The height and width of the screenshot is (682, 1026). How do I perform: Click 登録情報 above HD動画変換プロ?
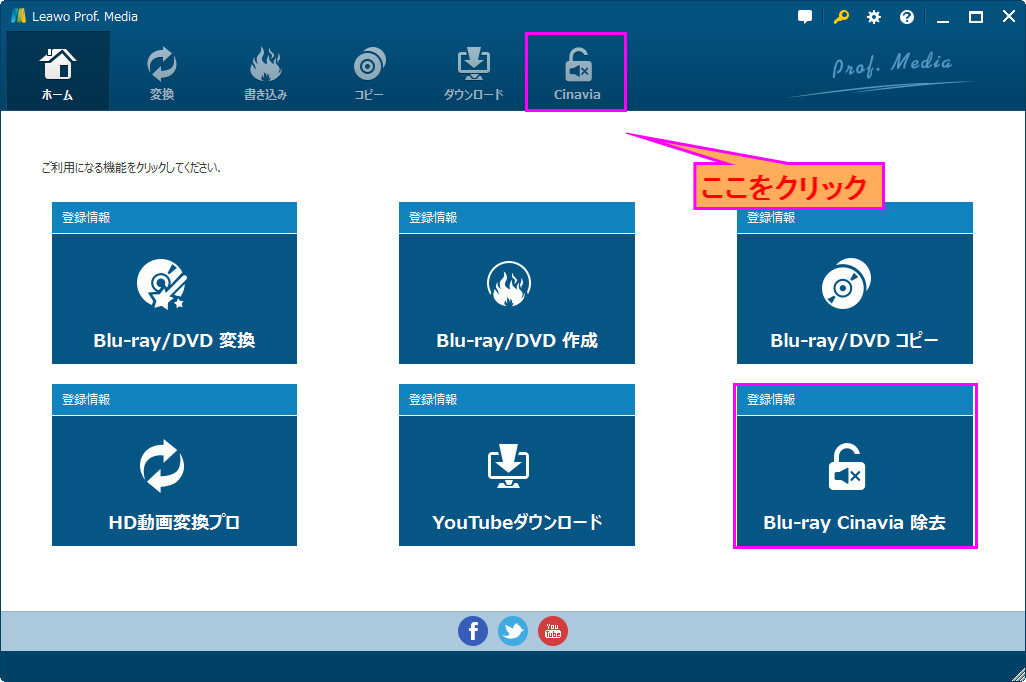tap(86, 399)
